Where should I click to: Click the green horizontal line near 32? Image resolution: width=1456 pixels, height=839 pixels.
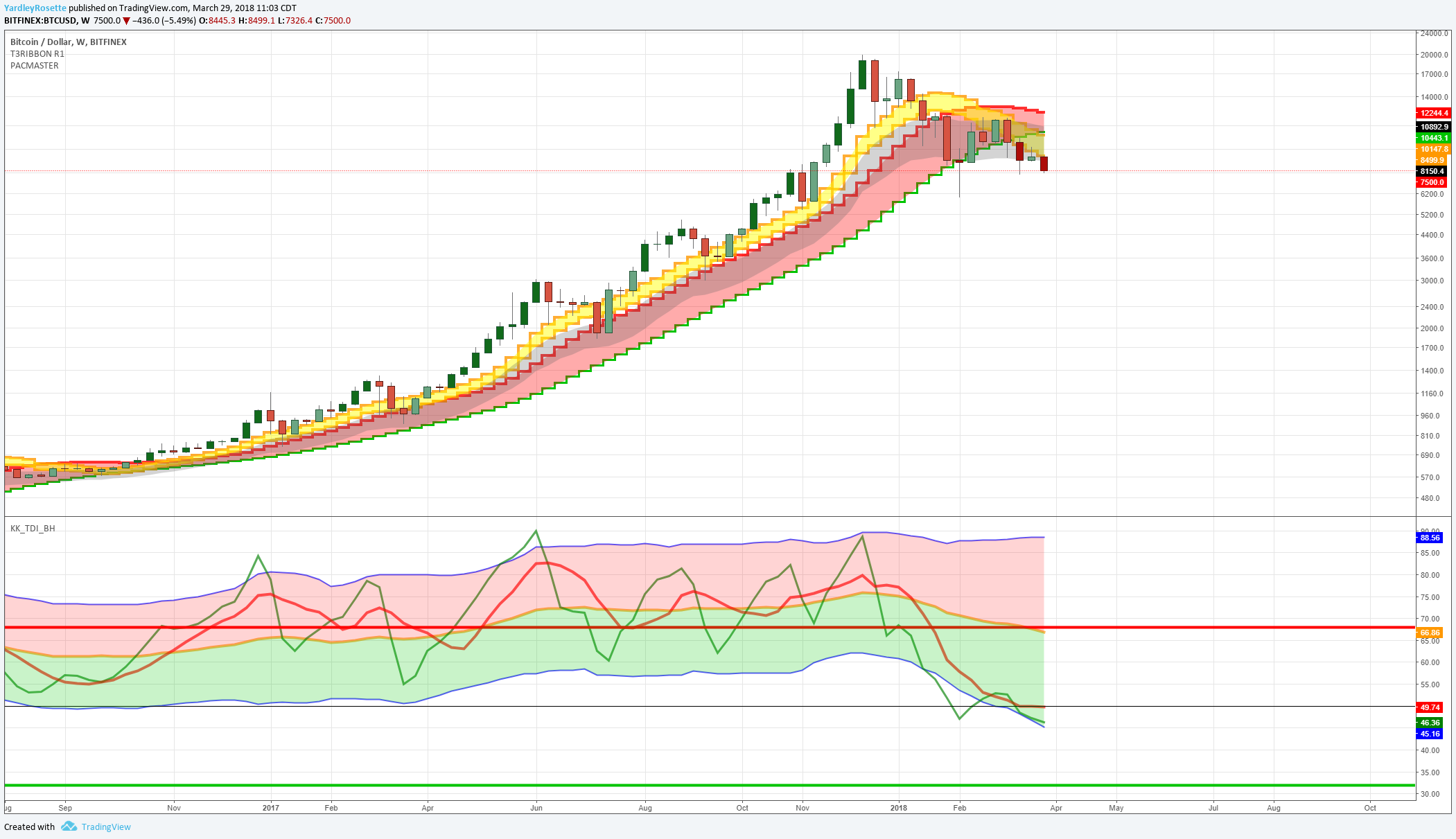click(x=710, y=785)
